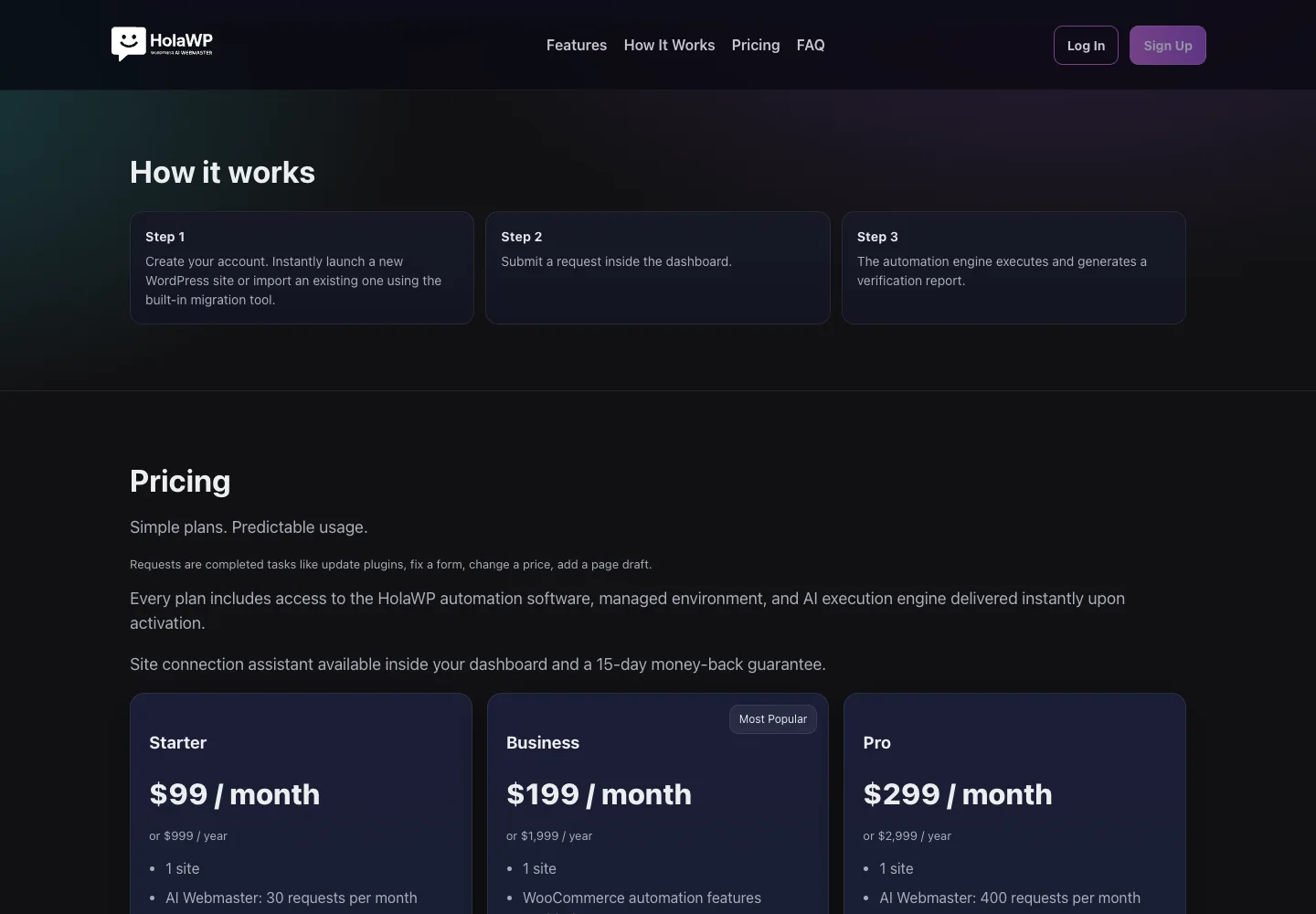Screen dimensions: 1316x914
Task: Click the 'Pricing' section heading
Action: (x=180, y=482)
